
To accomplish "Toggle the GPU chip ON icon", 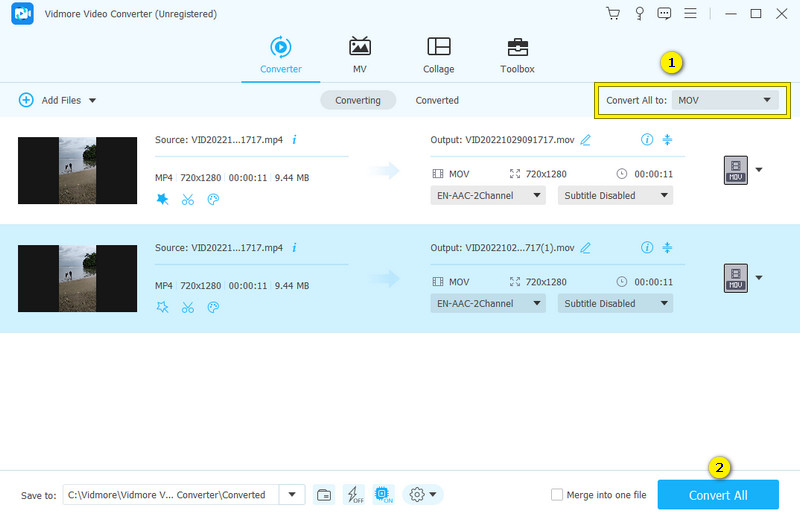I will click(382, 495).
